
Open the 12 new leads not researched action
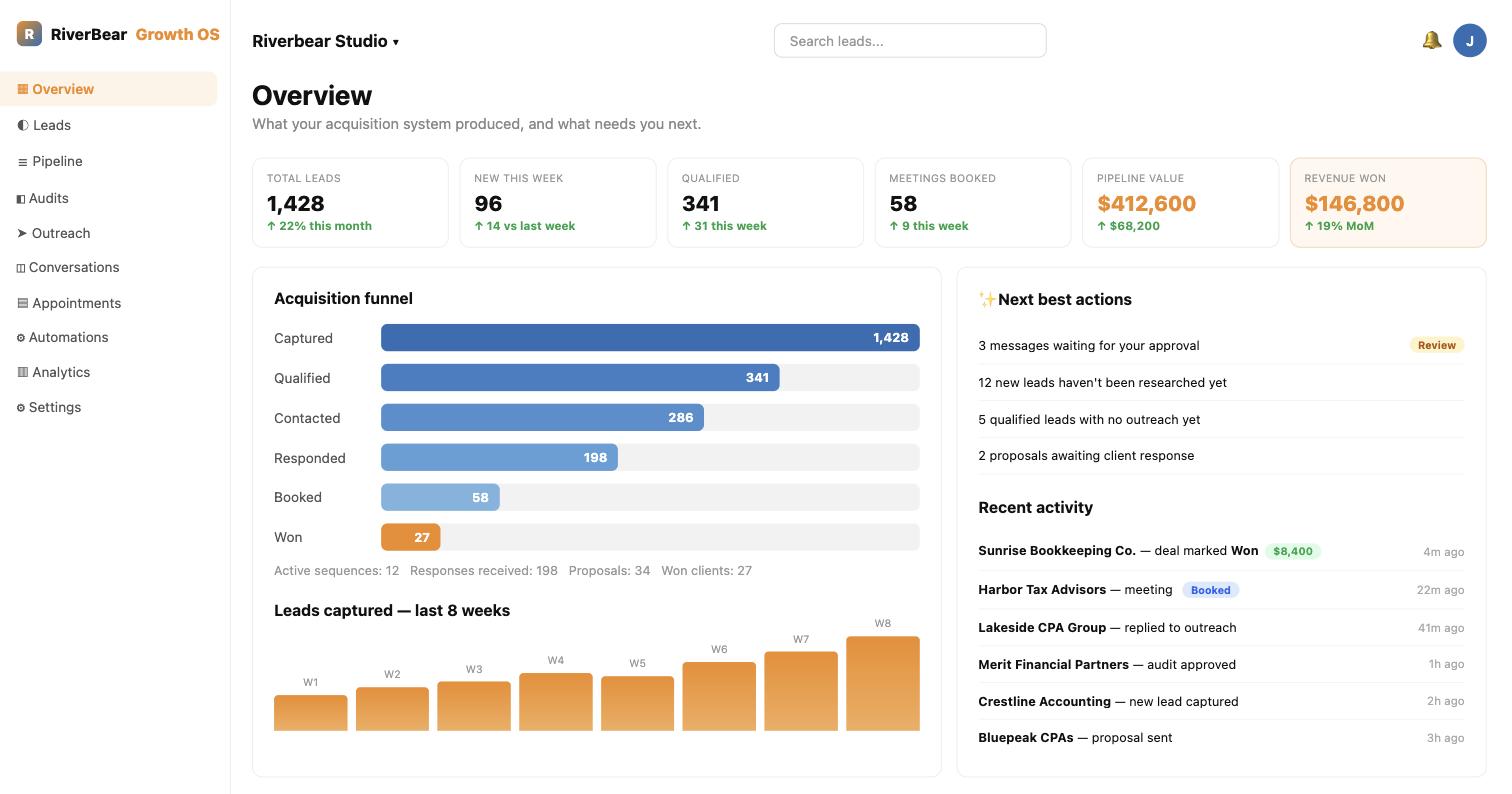[x=1221, y=382]
